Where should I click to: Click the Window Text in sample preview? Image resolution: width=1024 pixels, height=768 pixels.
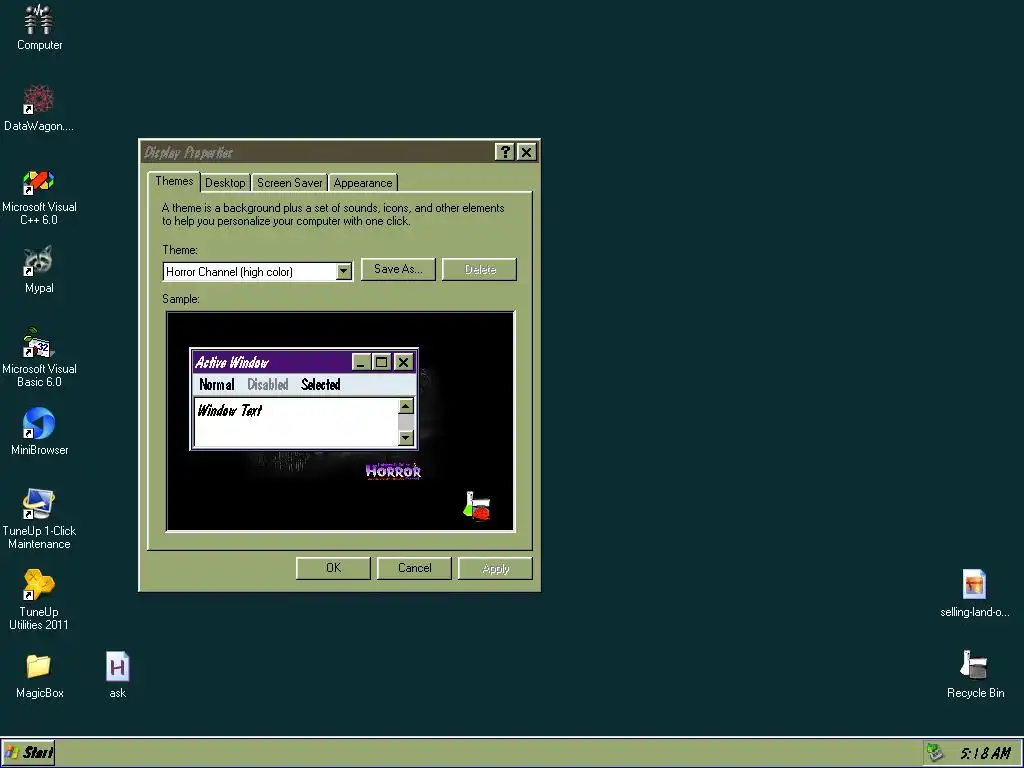(229, 410)
